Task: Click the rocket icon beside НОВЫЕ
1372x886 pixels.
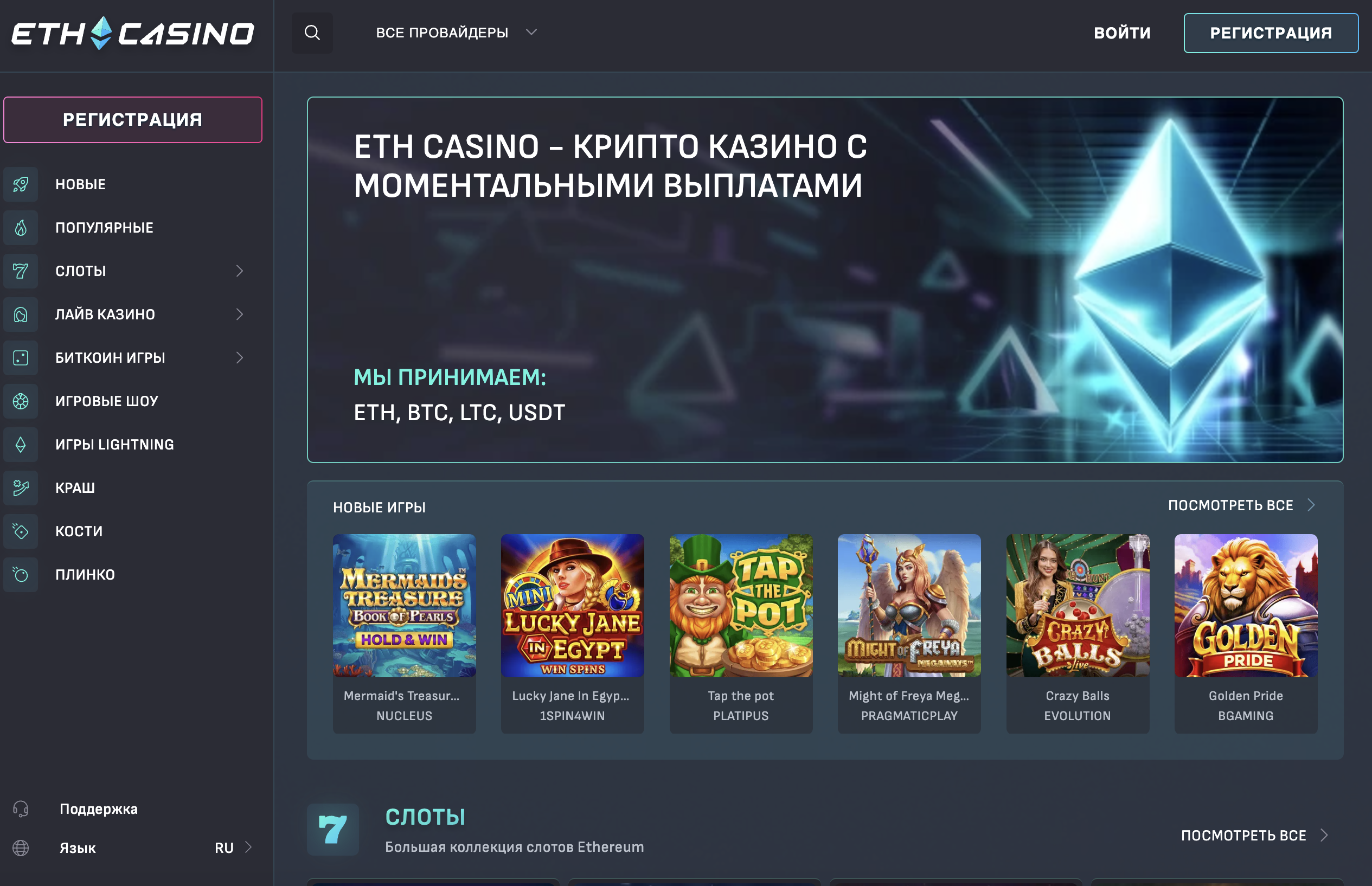Action: pos(21,184)
